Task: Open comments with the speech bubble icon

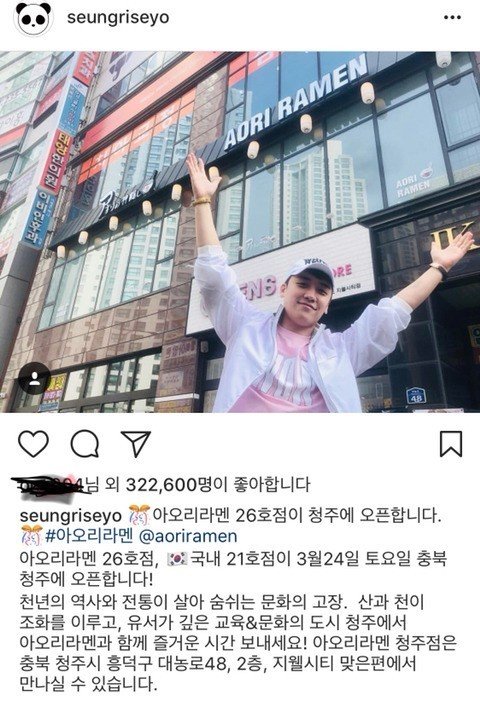Action: [x=85, y=444]
